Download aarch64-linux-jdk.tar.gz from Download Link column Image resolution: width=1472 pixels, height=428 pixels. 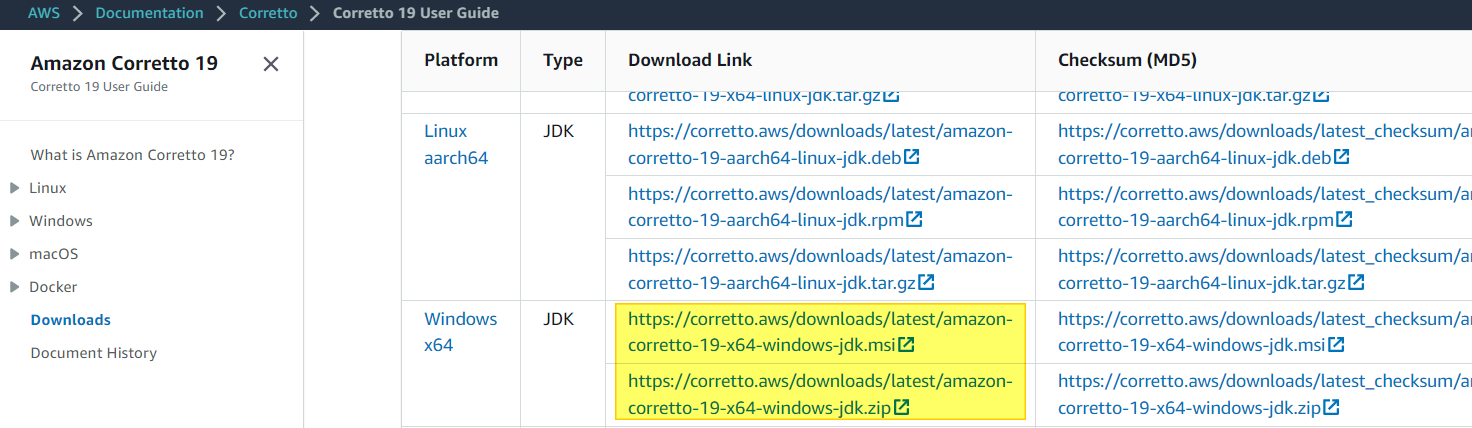pyautogui.click(x=820, y=269)
